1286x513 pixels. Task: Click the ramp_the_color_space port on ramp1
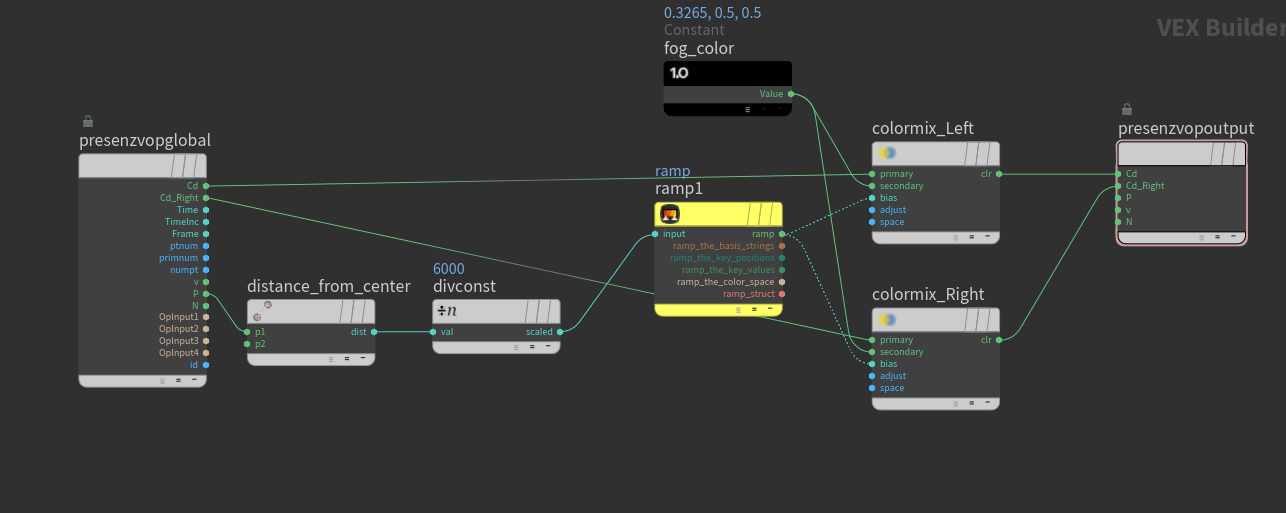coord(782,282)
